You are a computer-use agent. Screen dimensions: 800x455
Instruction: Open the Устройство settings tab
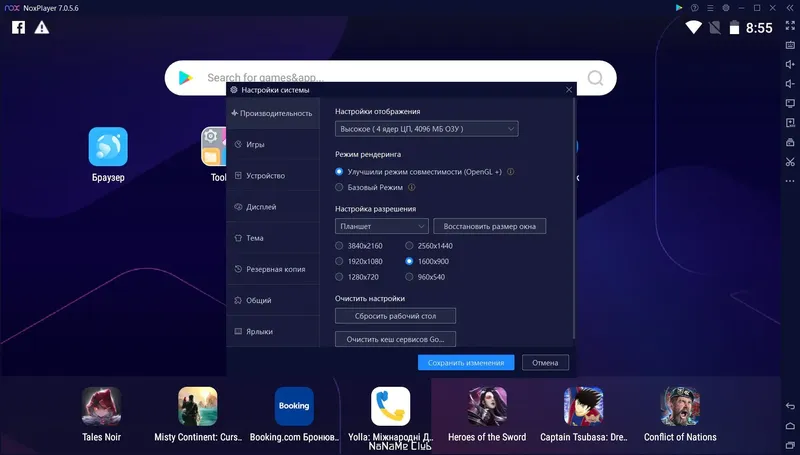273,175
